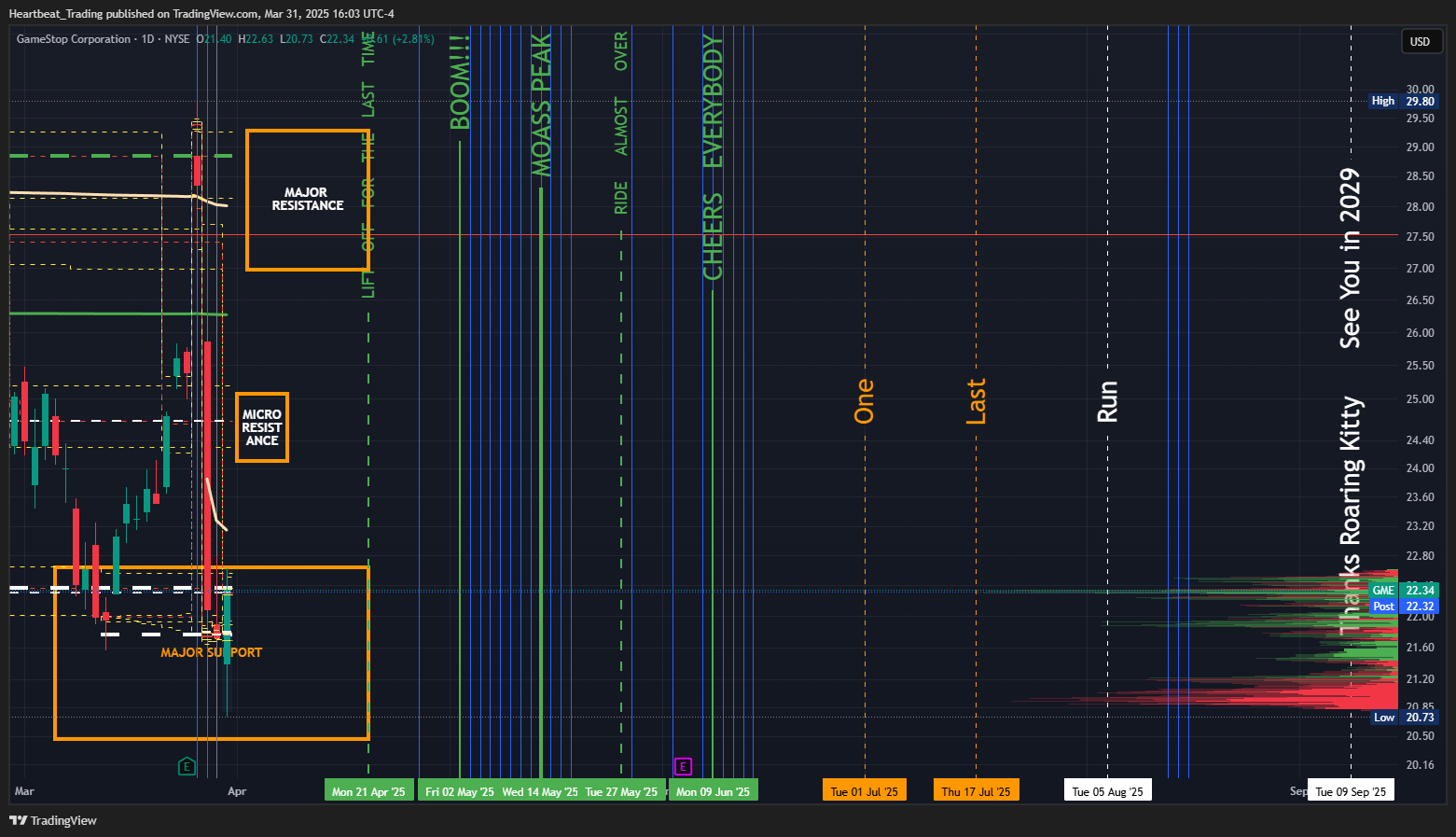The height and width of the screenshot is (837, 1456).
Task: Select the orange Last annotation
Action: tap(976, 401)
